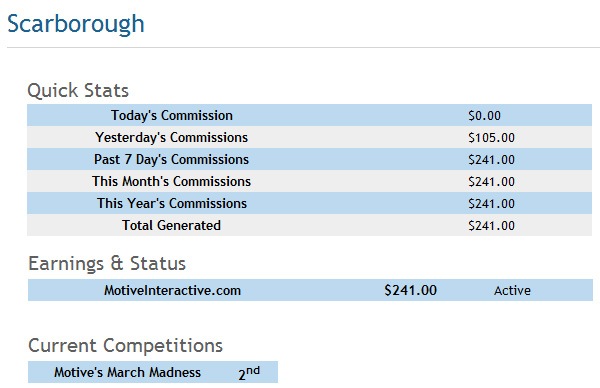Select the bold $241.00 earnings amount
This screenshot has width=600, height=388.
click(x=411, y=290)
